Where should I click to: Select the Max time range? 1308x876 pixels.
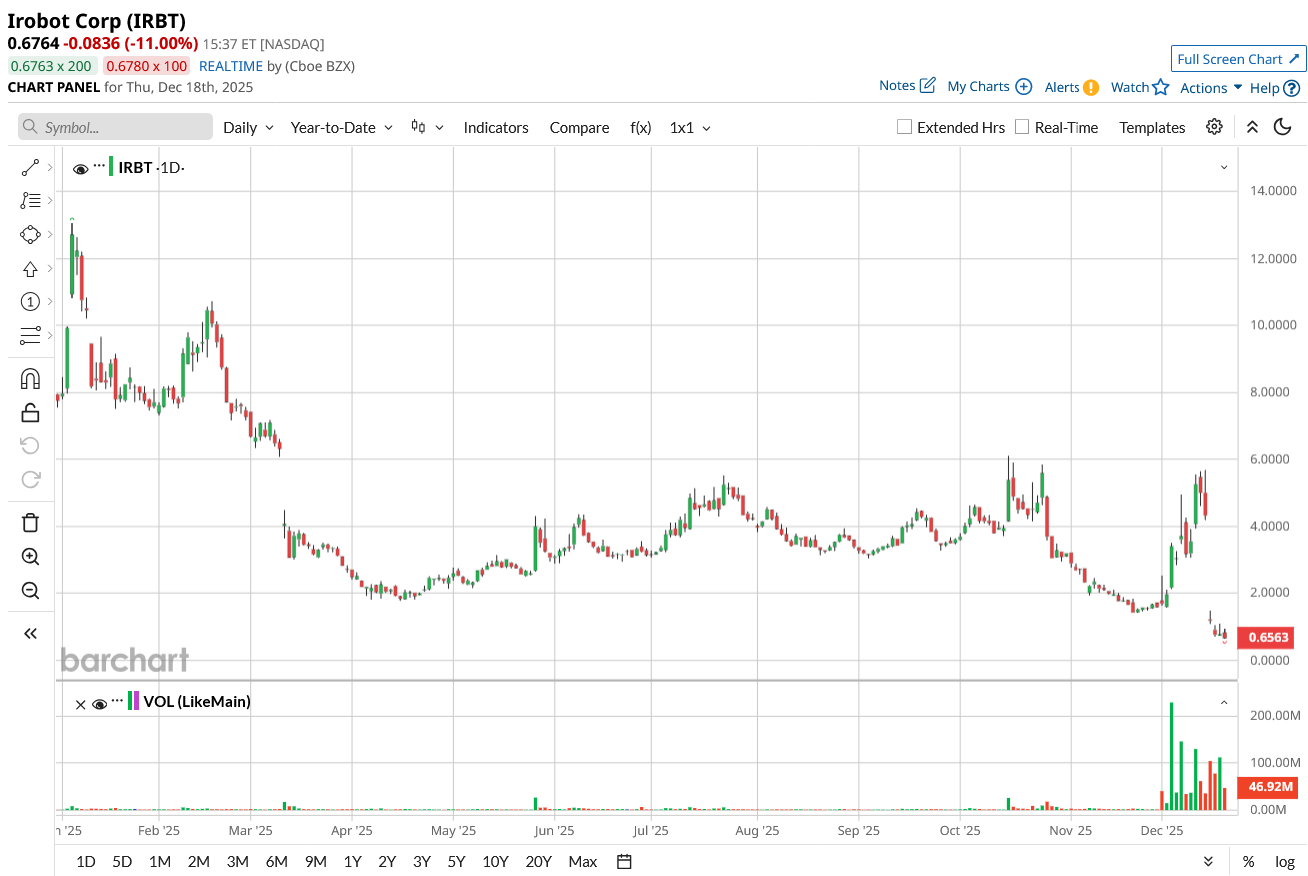click(x=583, y=862)
